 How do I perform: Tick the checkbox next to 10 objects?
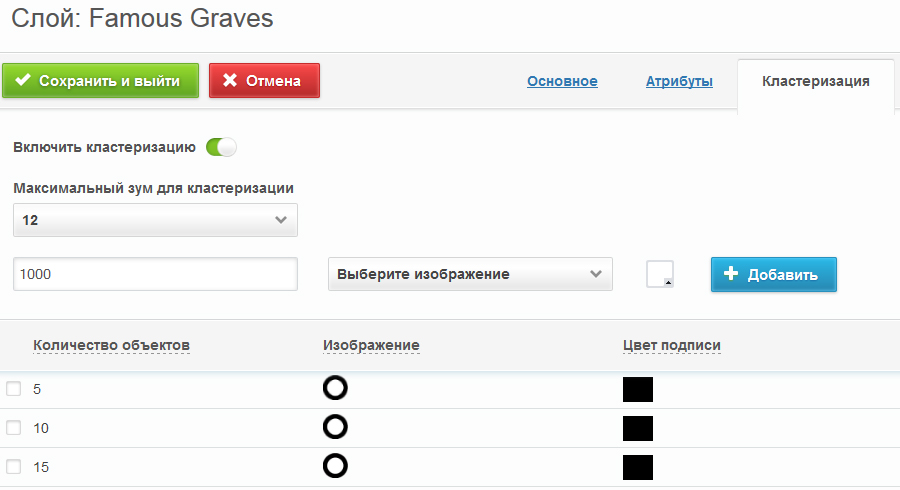point(14,428)
